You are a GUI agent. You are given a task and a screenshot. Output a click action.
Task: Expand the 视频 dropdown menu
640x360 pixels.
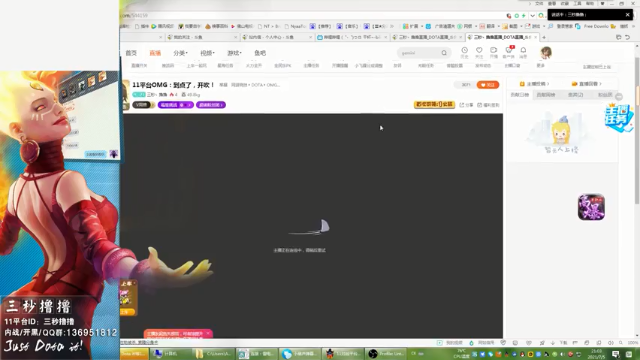(x=207, y=53)
